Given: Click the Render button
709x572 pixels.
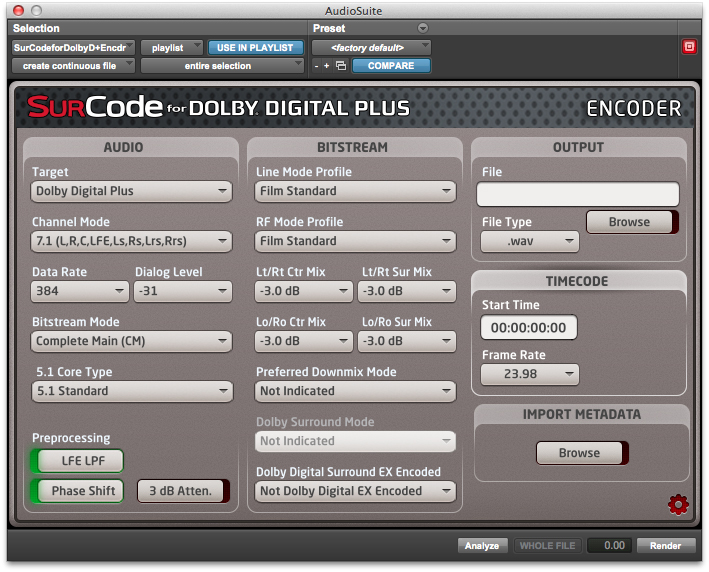Looking at the screenshot, I should [666, 546].
